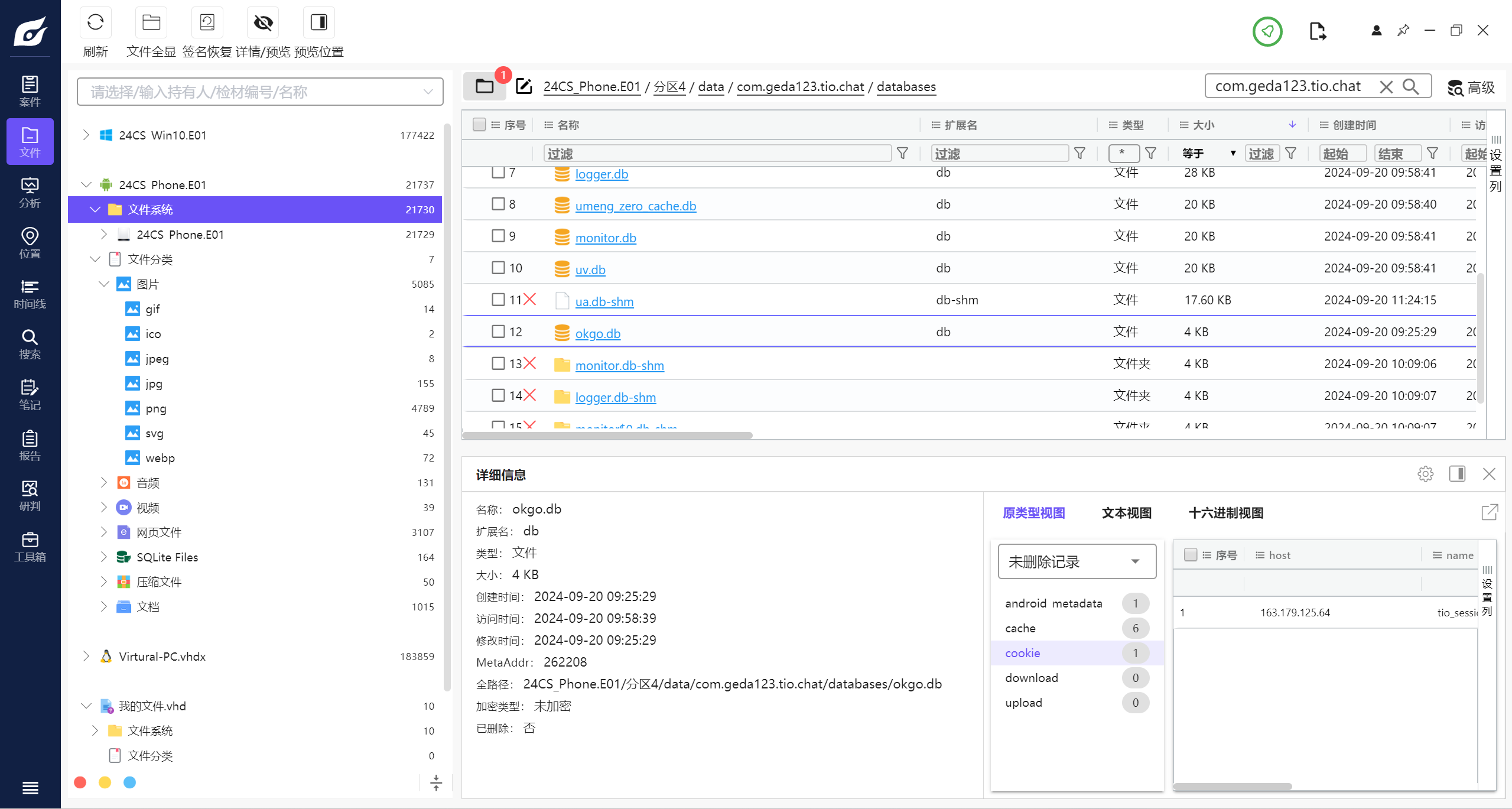Click the databases breadcrumb link
The width and height of the screenshot is (1512, 809).
[906, 87]
